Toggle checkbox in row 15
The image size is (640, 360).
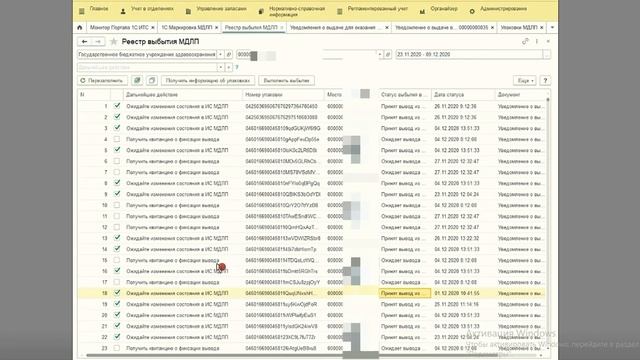click(x=117, y=260)
